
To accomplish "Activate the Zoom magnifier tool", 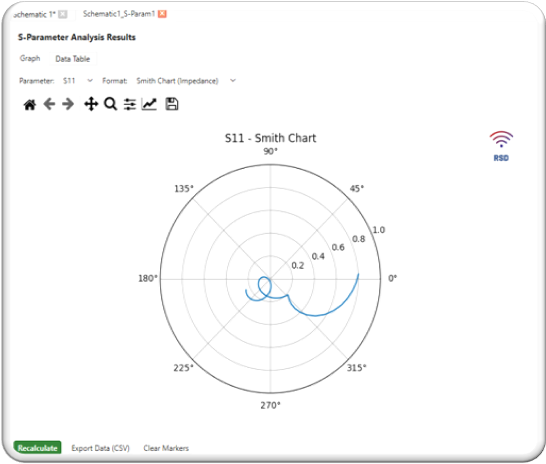I will [x=110, y=104].
